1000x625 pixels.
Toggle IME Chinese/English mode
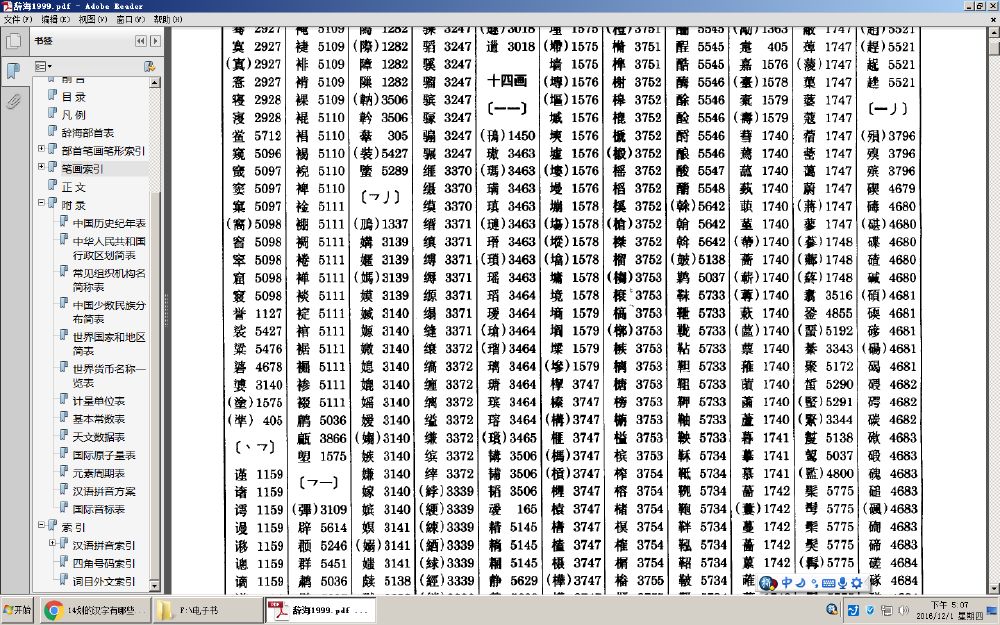pyautogui.click(x=786, y=583)
